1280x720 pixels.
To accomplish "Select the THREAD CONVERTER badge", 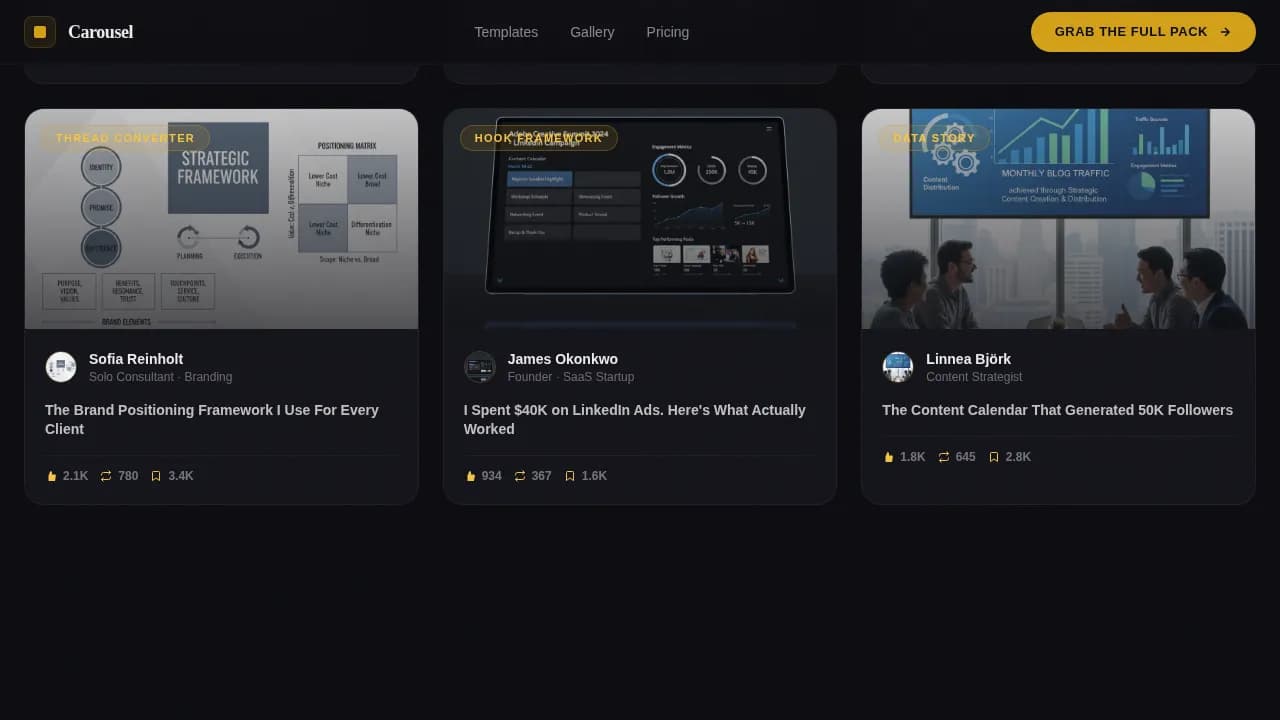I will click(x=125, y=138).
